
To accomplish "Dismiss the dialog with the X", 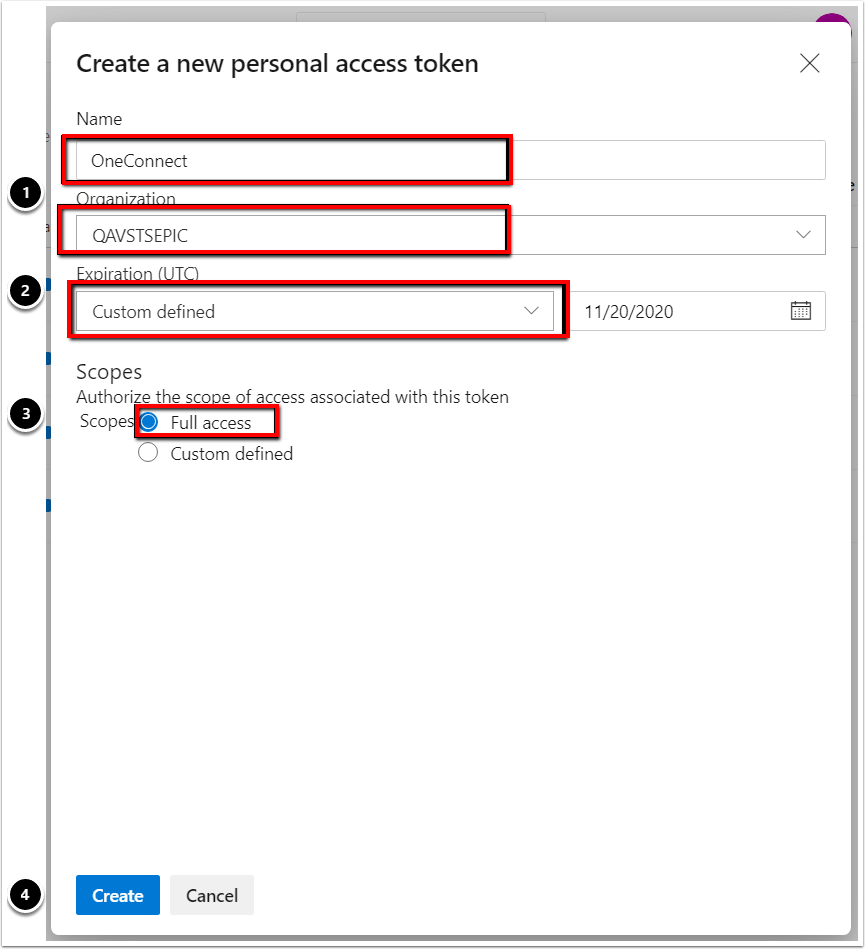I will pos(810,63).
